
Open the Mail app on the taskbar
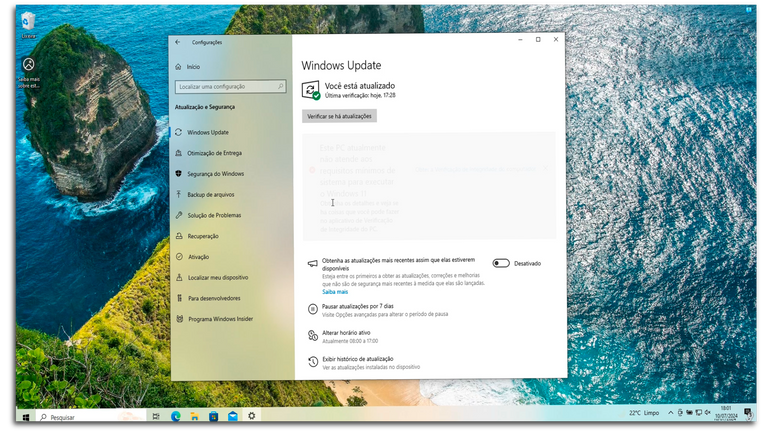pyautogui.click(x=233, y=416)
